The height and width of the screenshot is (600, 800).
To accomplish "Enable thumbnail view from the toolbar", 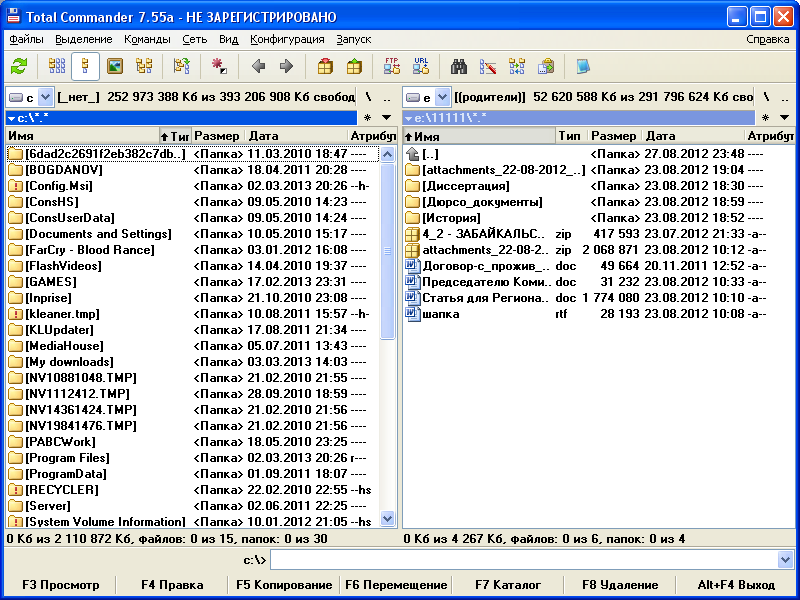I will [115, 66].
